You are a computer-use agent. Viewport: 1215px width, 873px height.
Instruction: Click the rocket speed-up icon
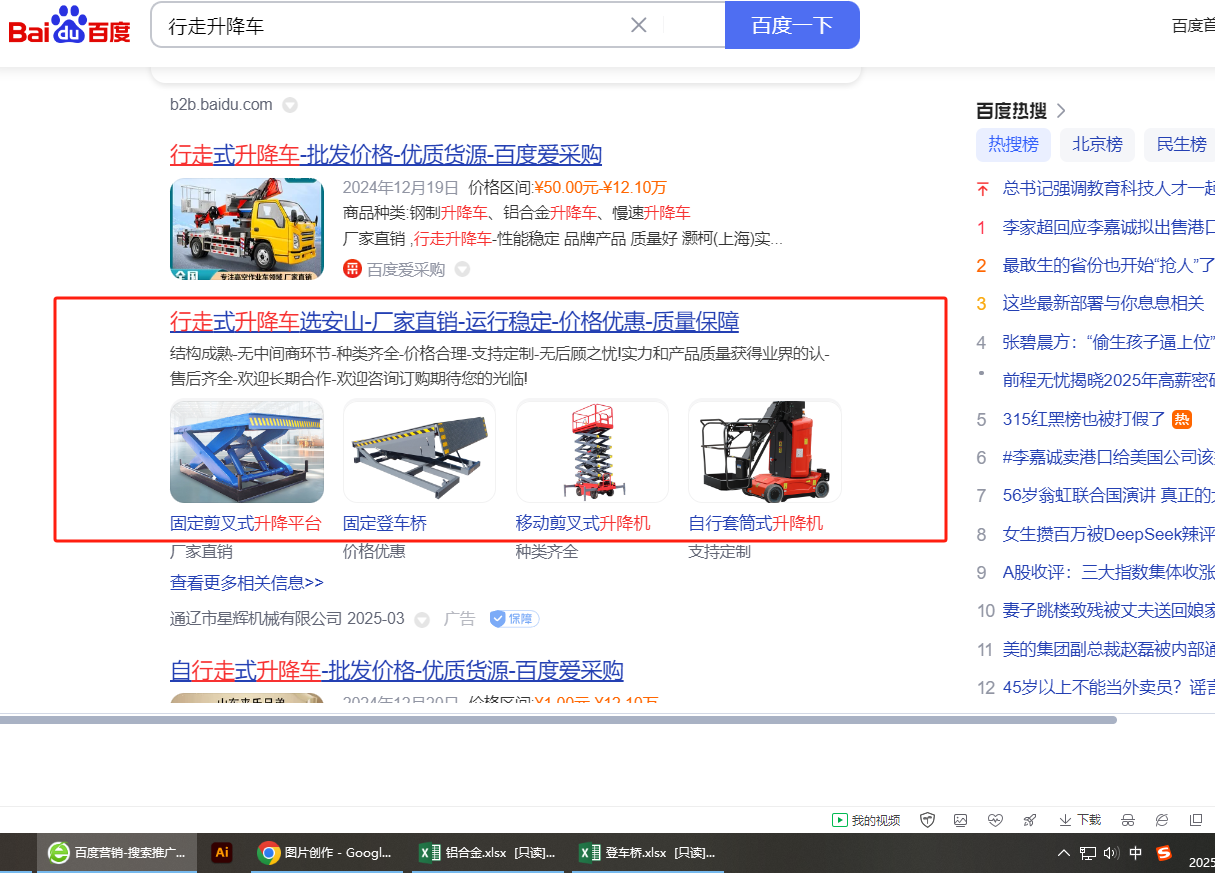click(1029, 820)
